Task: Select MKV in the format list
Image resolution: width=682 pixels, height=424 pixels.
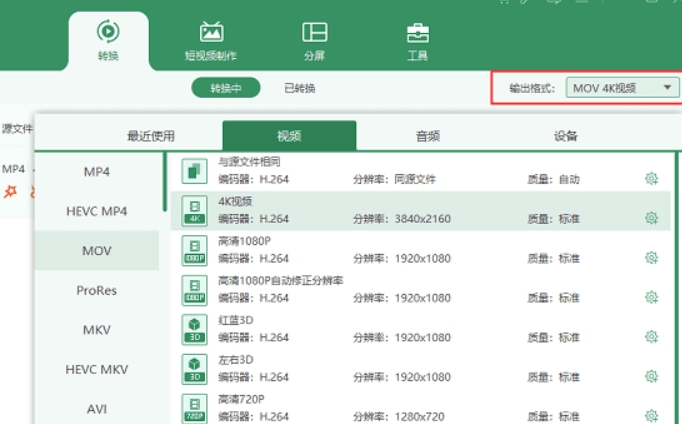Action: 97,330
